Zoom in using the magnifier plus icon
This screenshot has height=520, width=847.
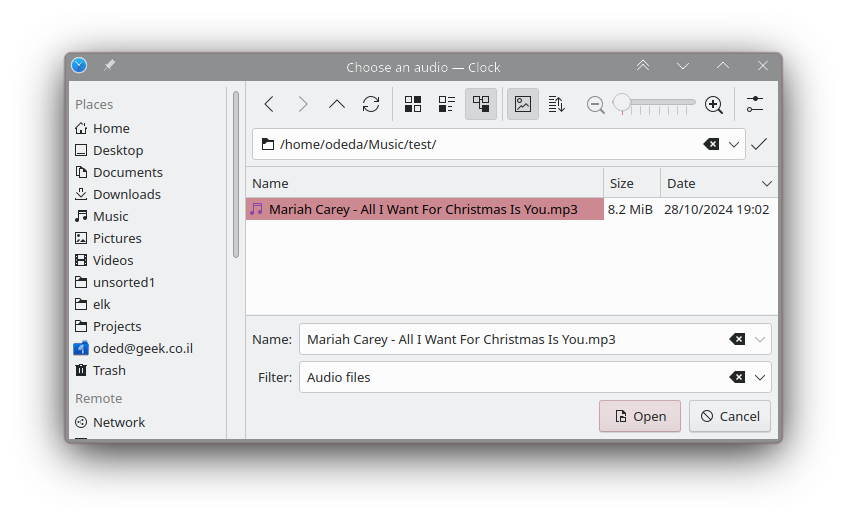tap(714, 104)
